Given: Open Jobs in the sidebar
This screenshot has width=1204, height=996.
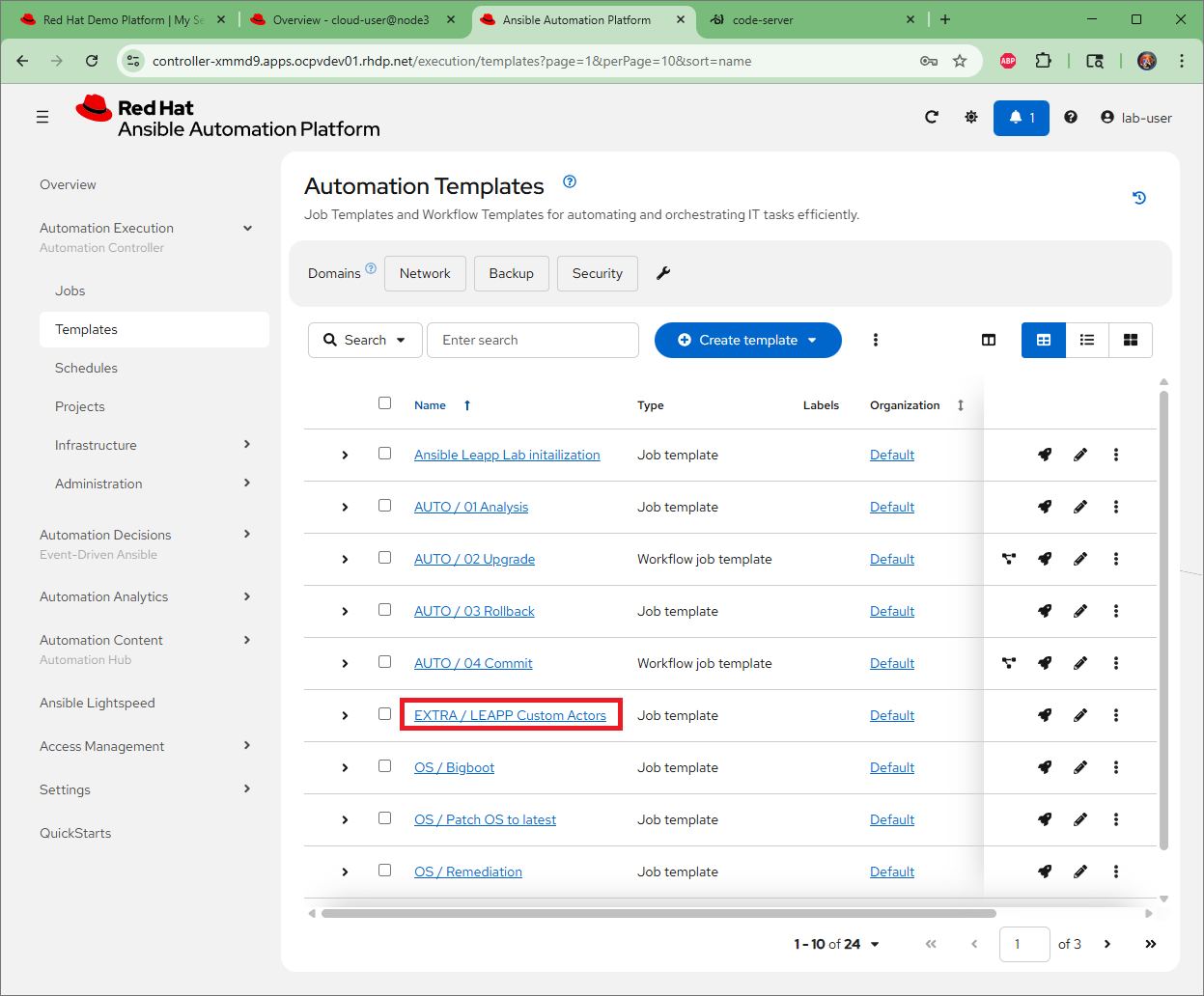Looking at the screenshot, I should tap(70, 290).
